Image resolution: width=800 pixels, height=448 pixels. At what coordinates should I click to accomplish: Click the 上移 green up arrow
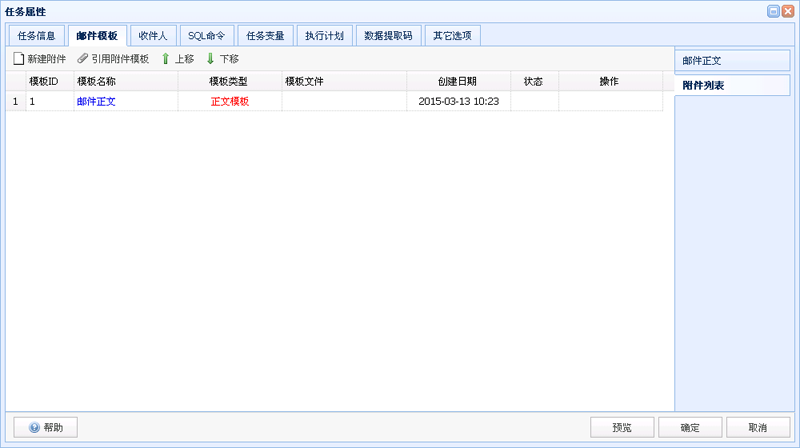[x=166, y=59]
